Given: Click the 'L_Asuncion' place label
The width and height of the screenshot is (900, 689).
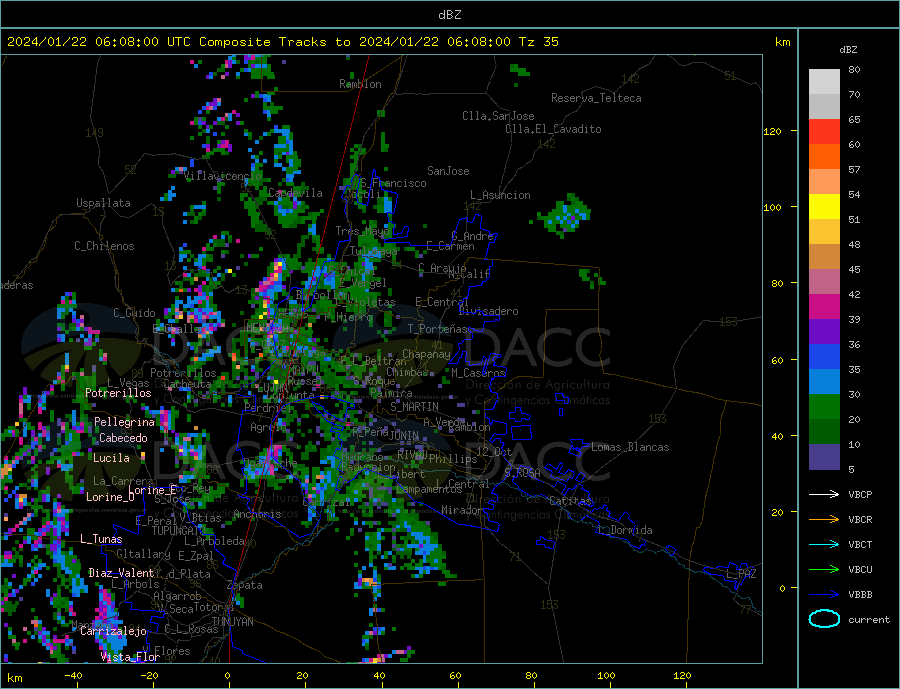Looking at the screenshot, I should (500, 195).
